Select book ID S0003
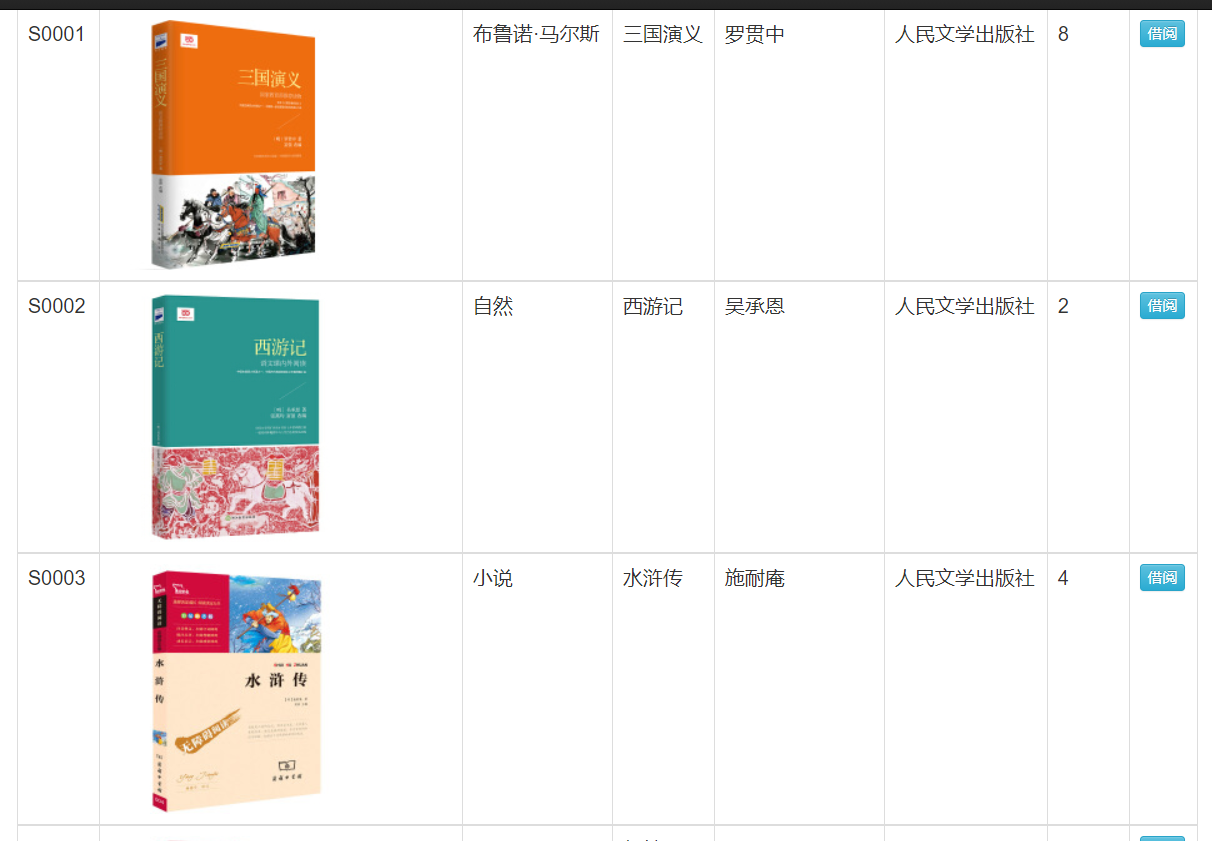Screen dimensions: 1212x841 pos(57,579)
